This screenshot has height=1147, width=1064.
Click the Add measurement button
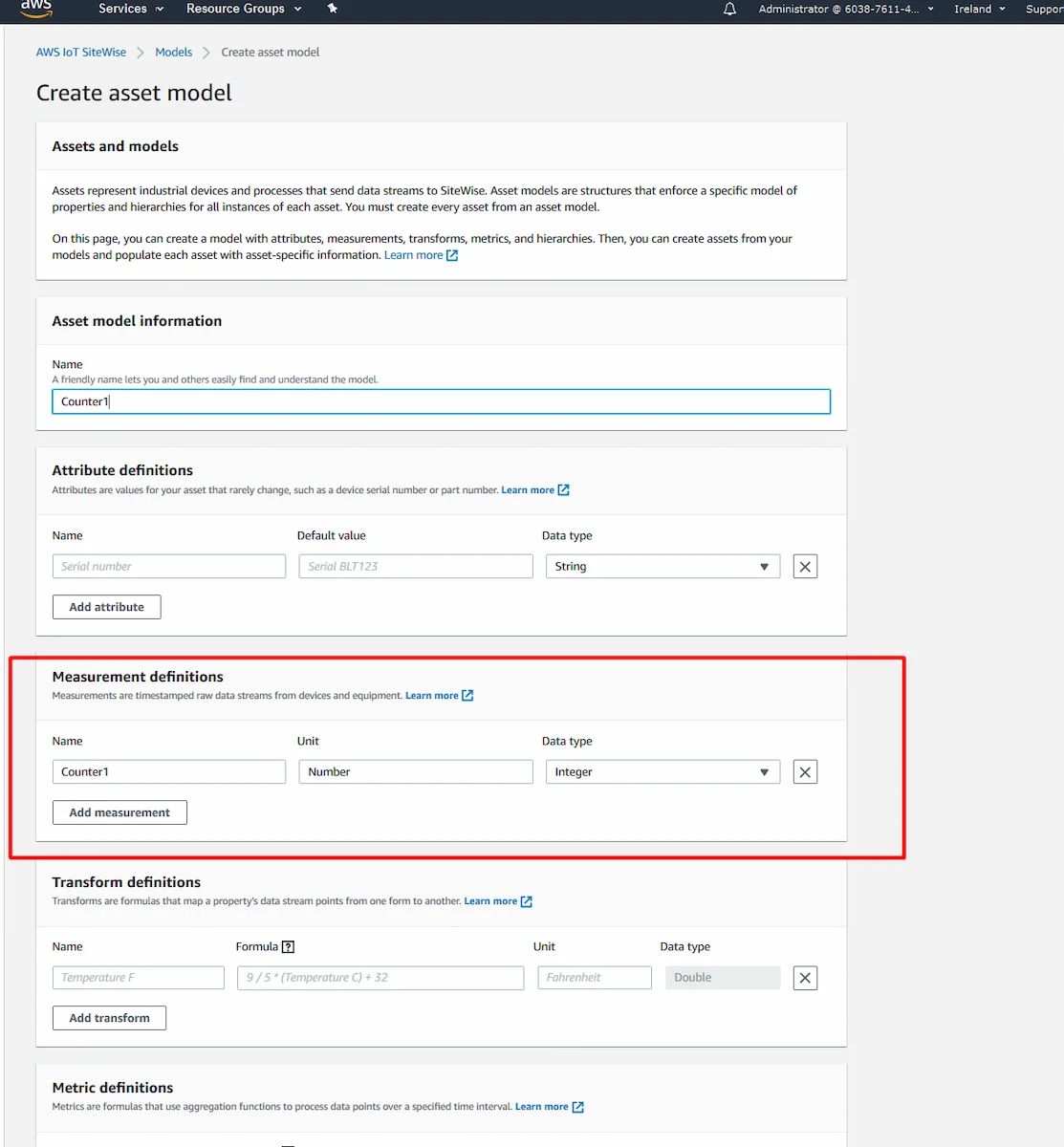coord(119,812)
